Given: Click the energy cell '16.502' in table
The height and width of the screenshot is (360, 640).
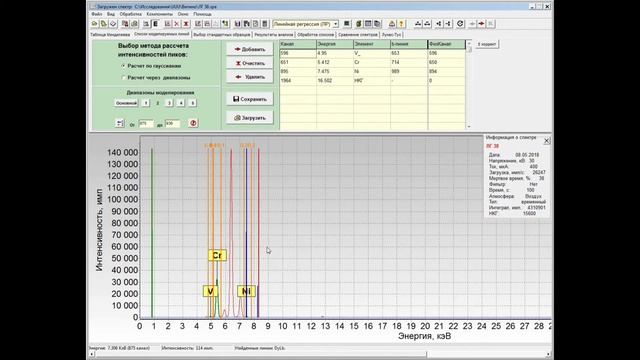Looking at the screenshot, I should (335, 80).
